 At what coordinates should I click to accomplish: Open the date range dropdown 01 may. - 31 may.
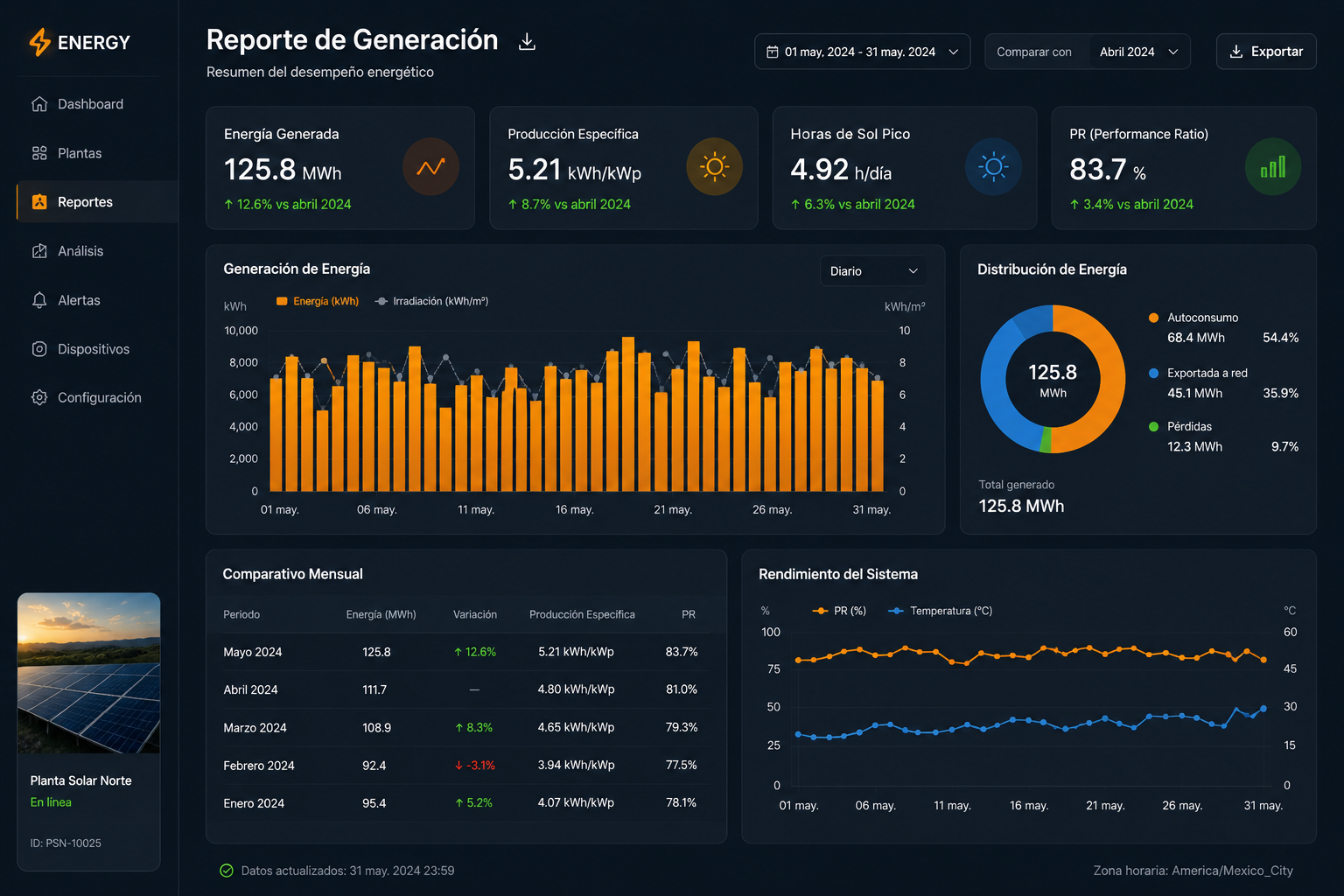862,52
